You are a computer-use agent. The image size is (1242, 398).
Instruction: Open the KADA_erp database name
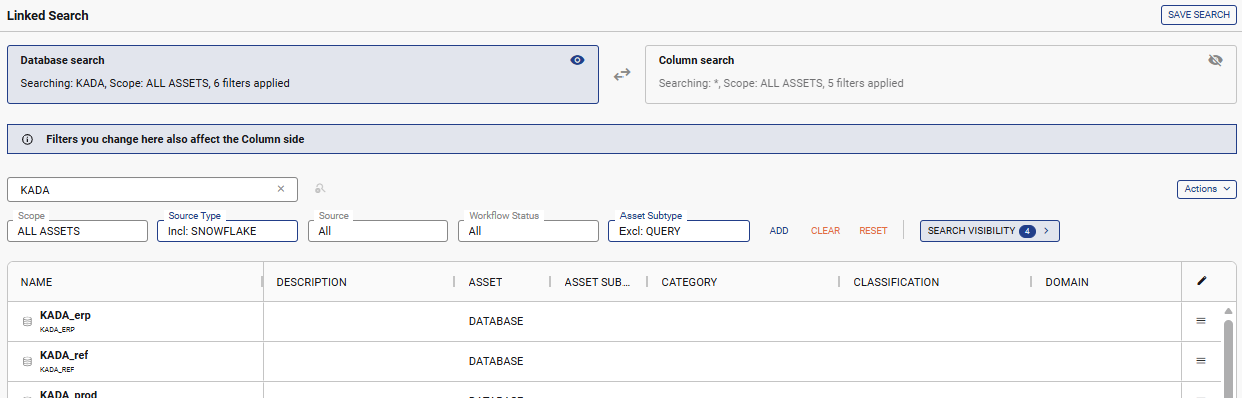[65, 315]
